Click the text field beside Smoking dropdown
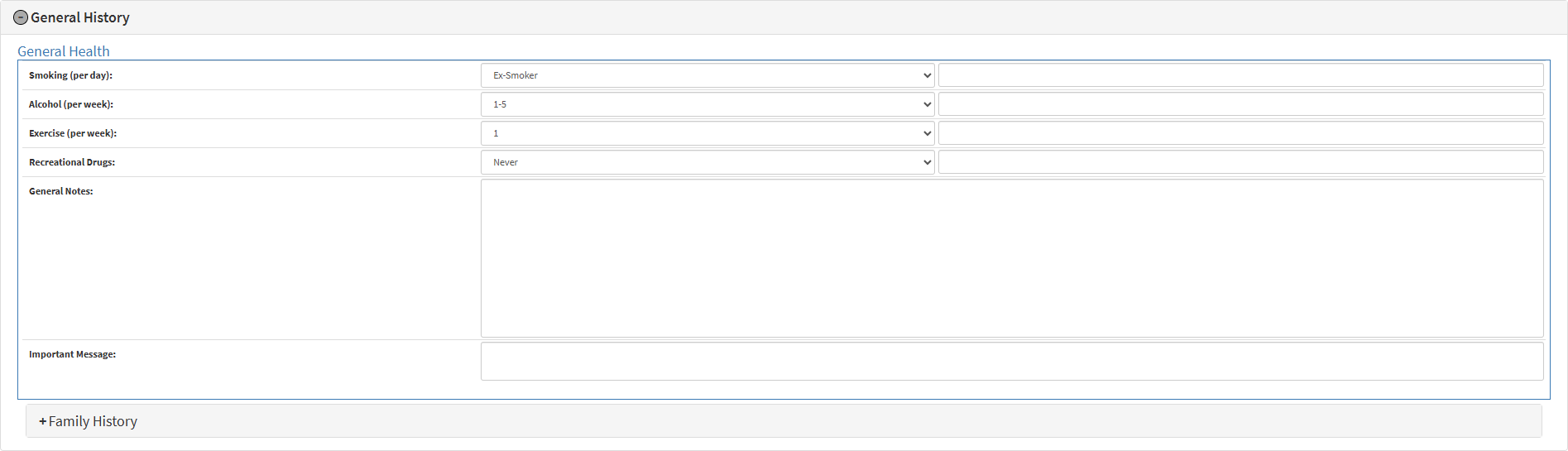Viewport: 1568px width, 451px height. [1240, 75]
